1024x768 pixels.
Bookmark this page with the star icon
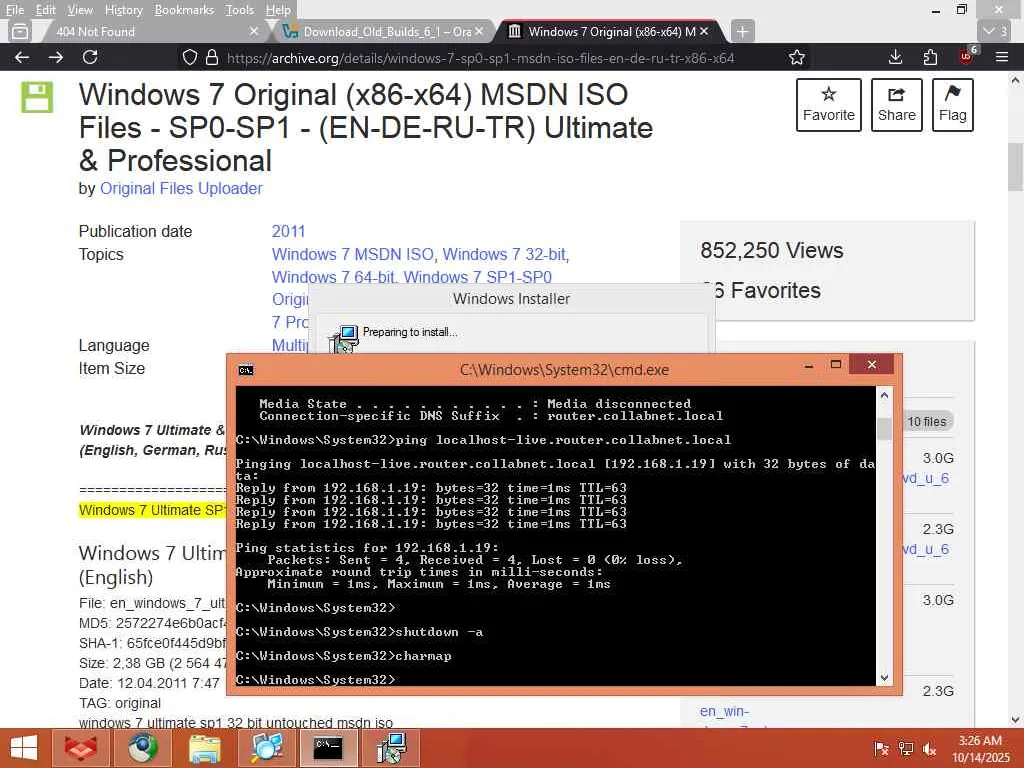796,57
